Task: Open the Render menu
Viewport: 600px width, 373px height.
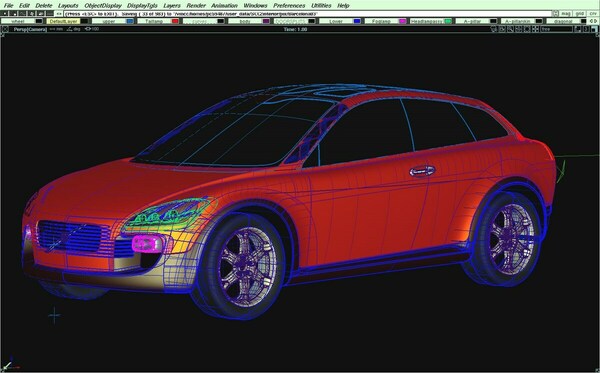Action: [196, 5]
